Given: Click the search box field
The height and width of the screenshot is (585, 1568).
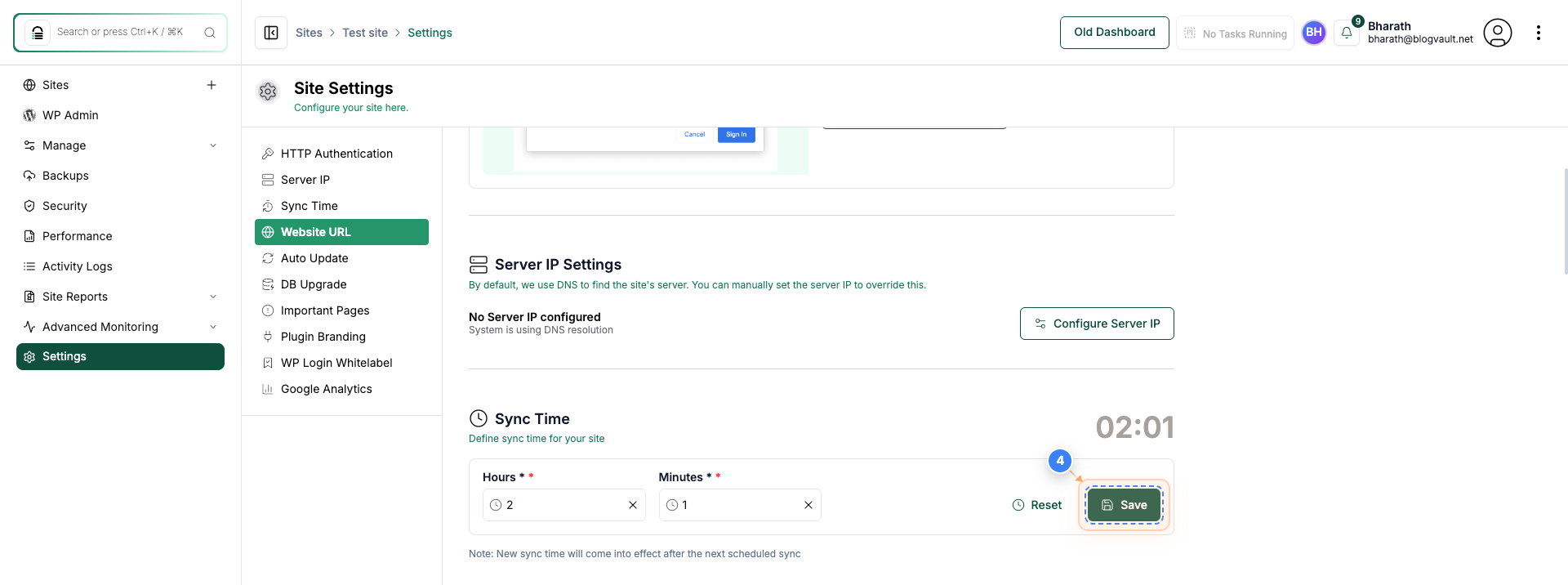Looking at the screenshot, I should 120,33.
